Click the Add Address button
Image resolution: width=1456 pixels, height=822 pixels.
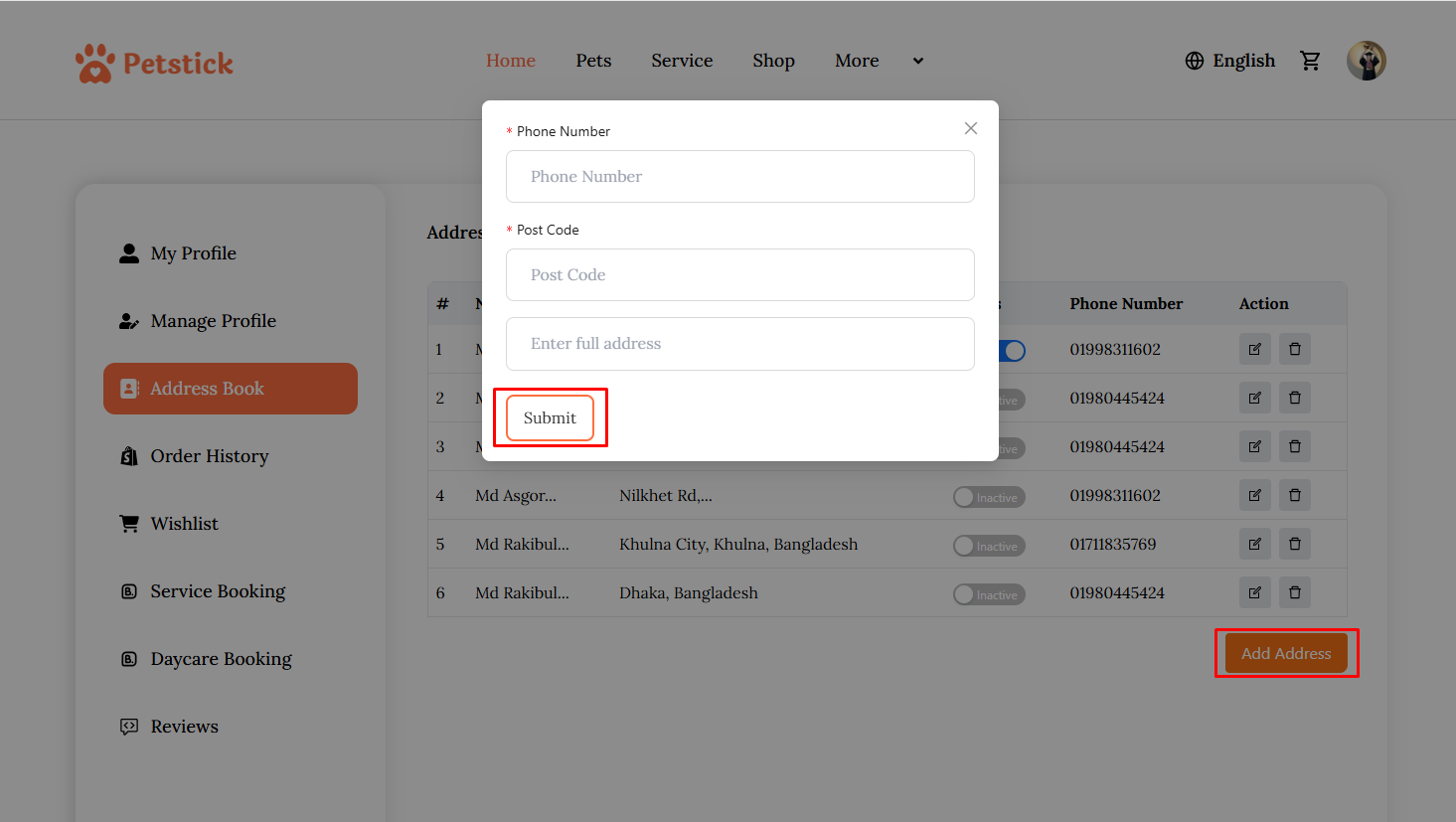click(1285, 653)
